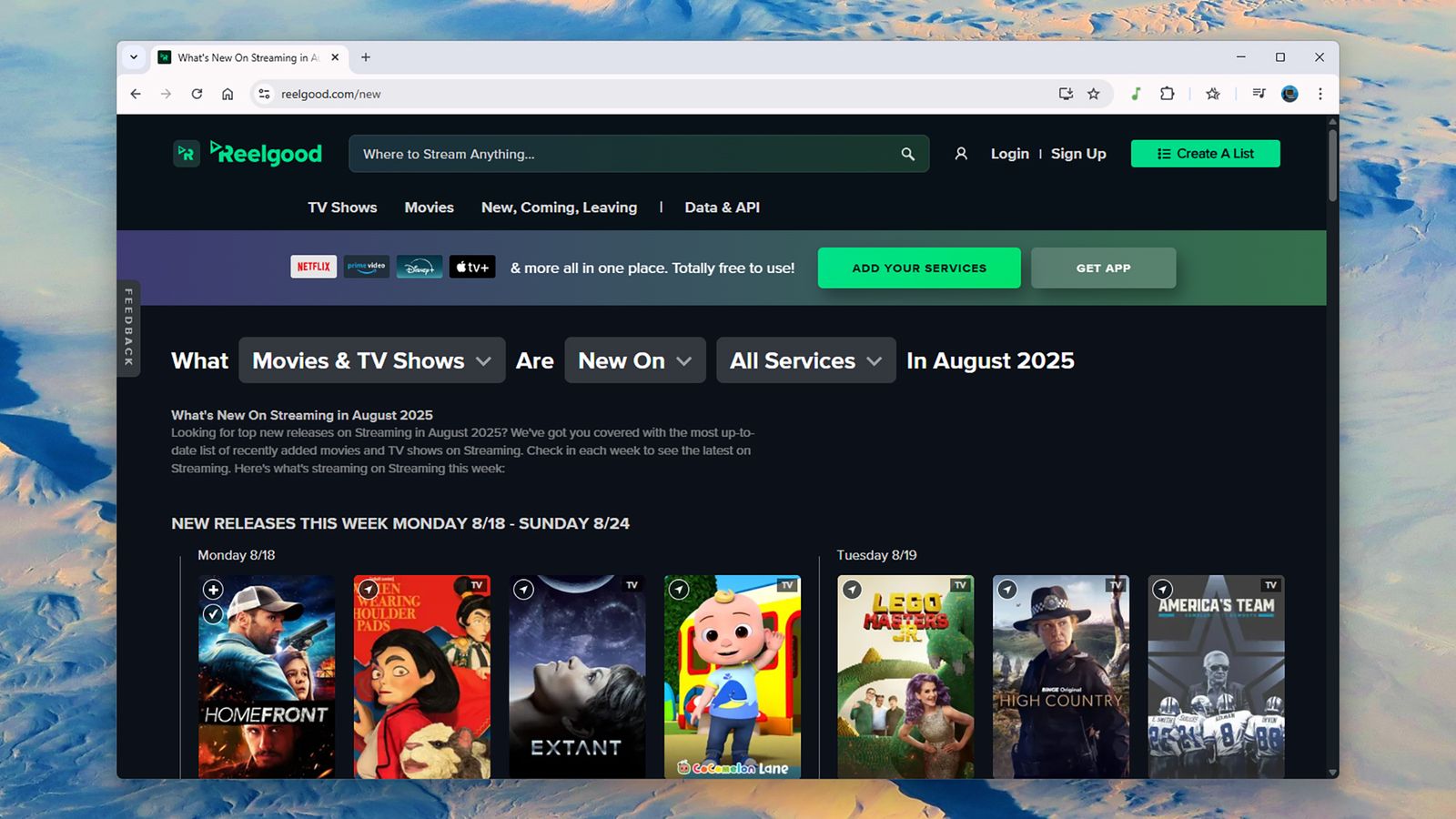
Task: Click the Apple TV+ service logo
Action: click(x=472, y=267)
